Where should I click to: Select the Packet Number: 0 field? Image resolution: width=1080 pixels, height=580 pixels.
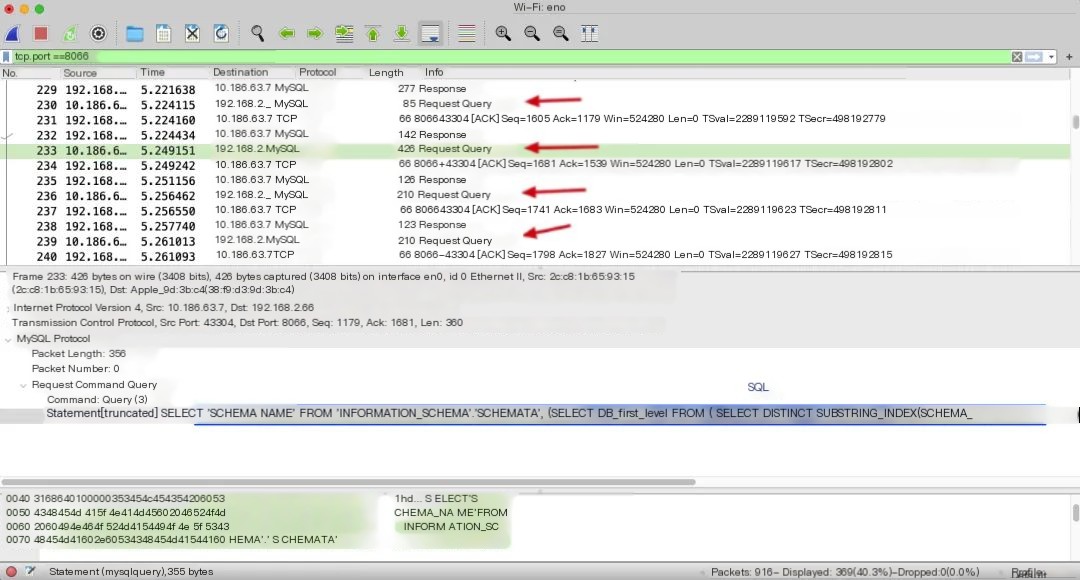click(x=76, y=369)
